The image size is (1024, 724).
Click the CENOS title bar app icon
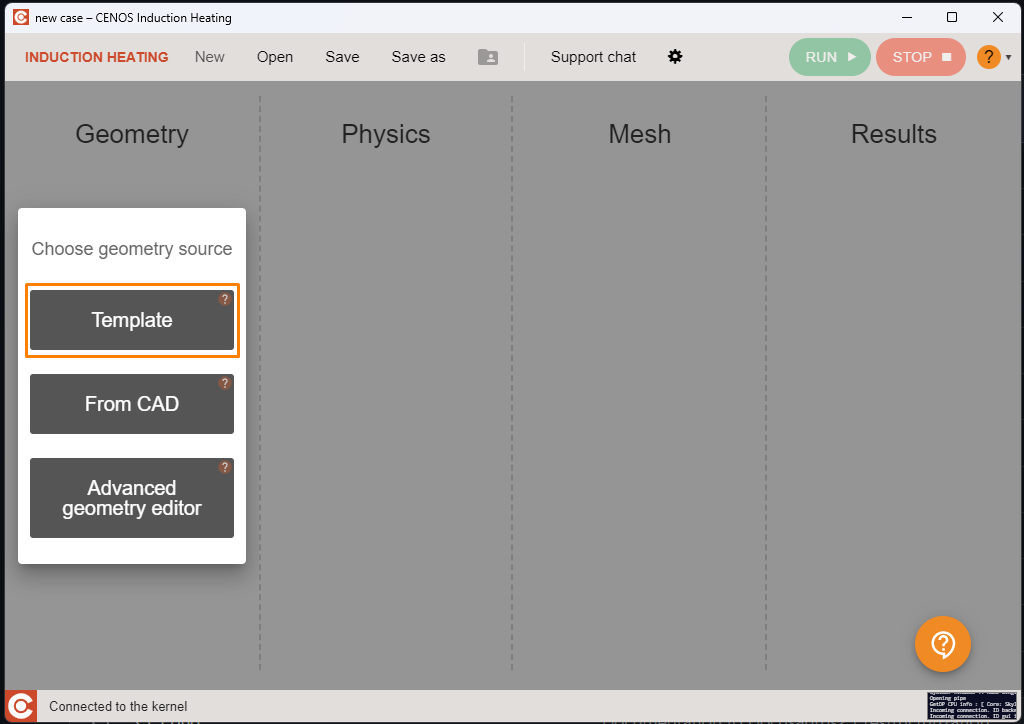(x=21, y=17)
